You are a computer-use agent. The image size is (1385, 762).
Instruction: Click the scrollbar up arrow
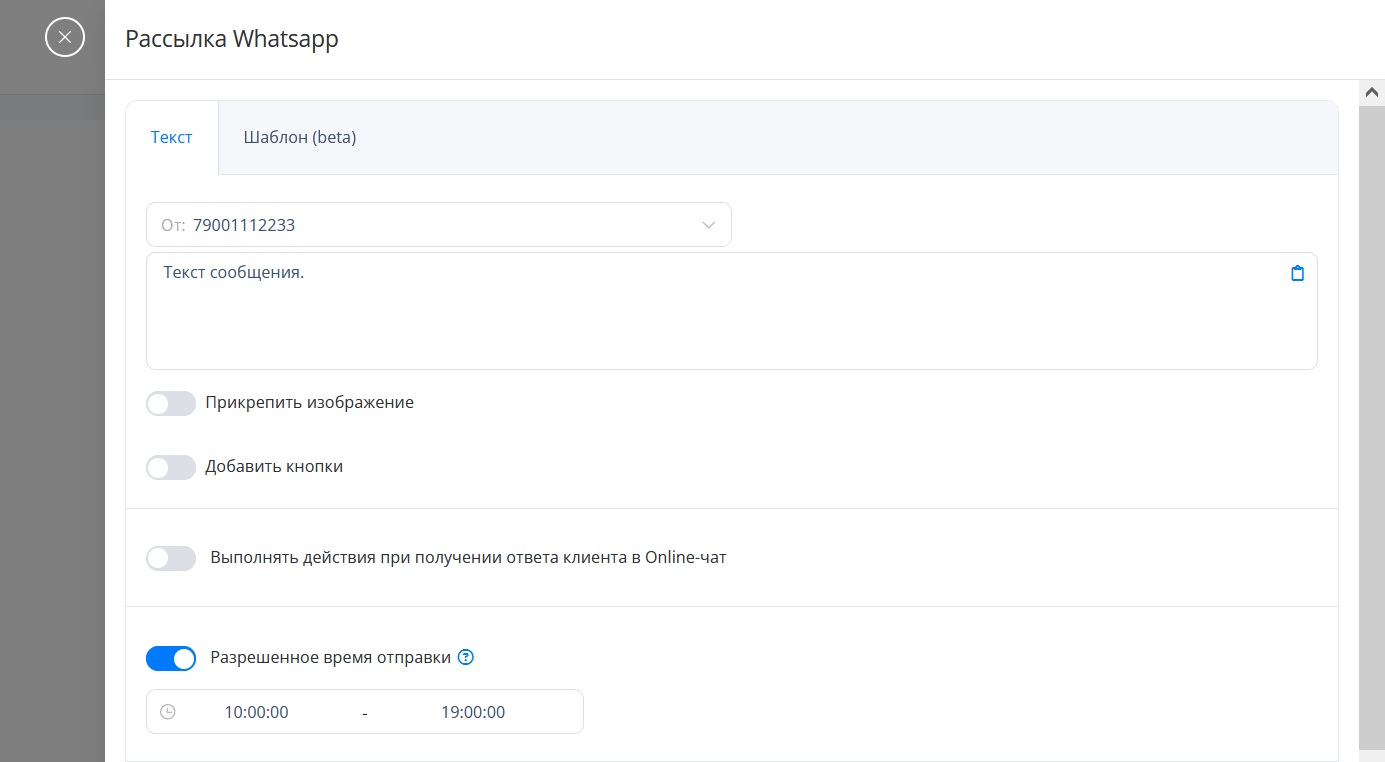pos(1371,91)
